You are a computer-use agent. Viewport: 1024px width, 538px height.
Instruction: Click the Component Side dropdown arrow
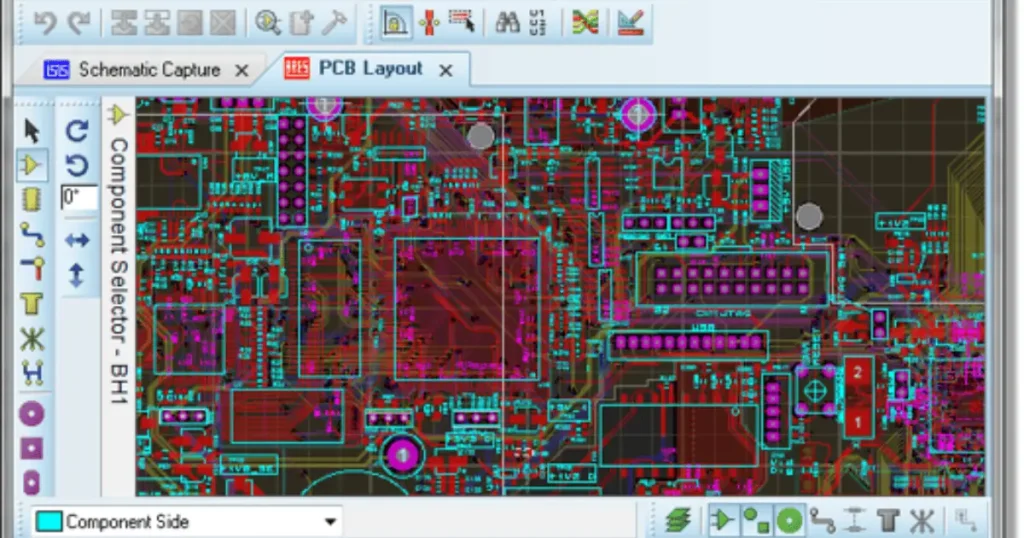coord(330,522)
